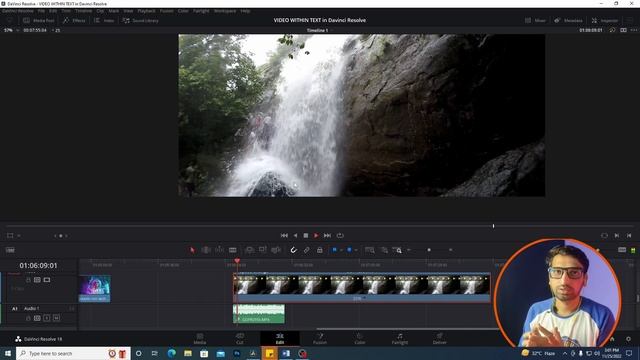Open Microsoft Edge from the taskbar

pos(171,353)
